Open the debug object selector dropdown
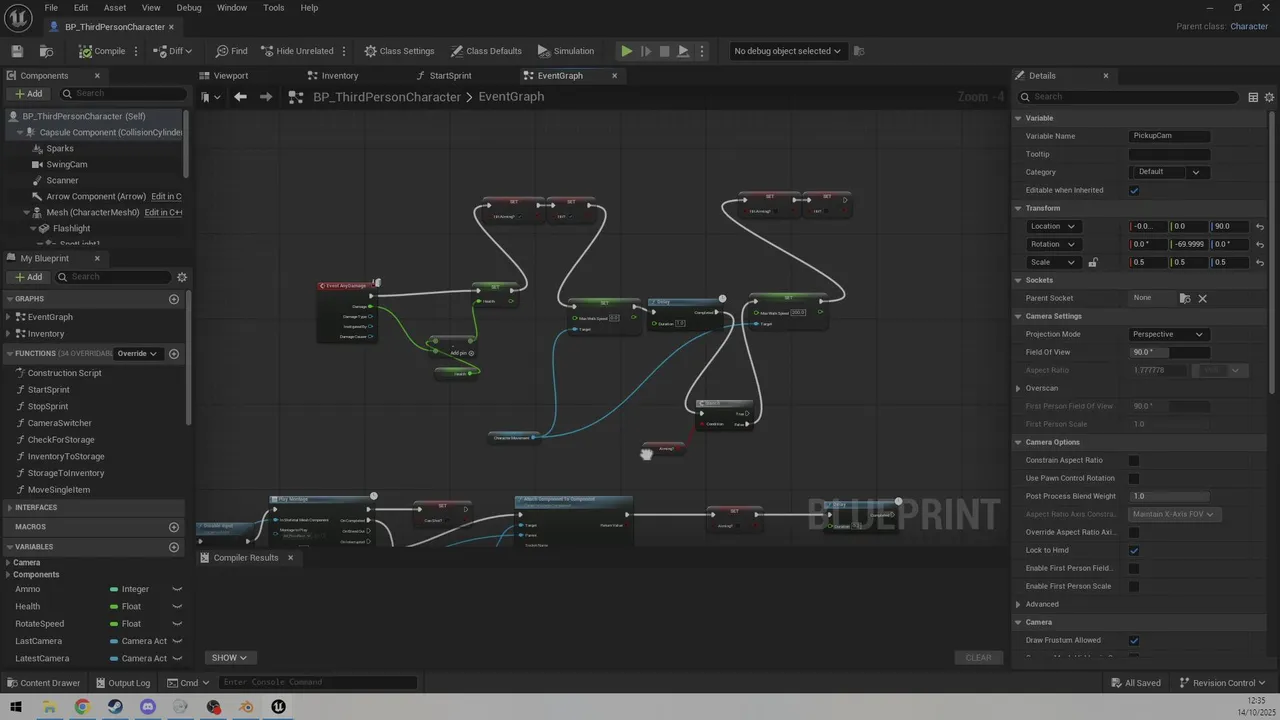Image resolution: width=1280 pixels, height=720 pixels. 787,51
